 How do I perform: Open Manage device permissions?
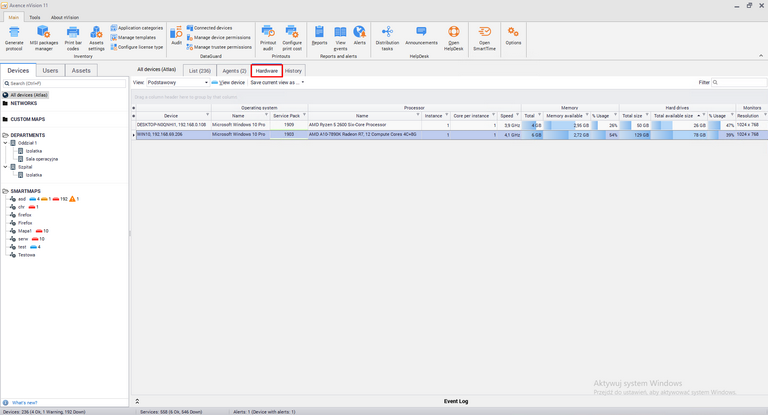coord(218,37)
